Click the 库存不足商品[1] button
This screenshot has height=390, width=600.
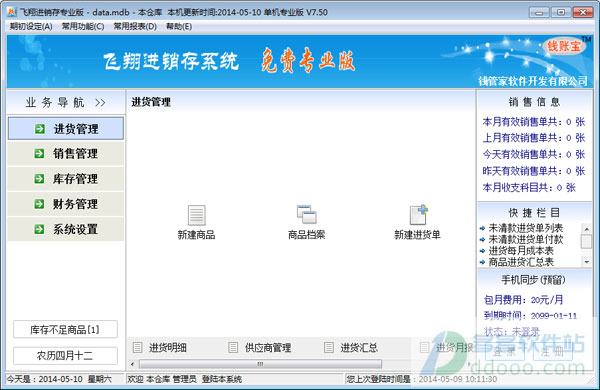[x=65, y=330]
